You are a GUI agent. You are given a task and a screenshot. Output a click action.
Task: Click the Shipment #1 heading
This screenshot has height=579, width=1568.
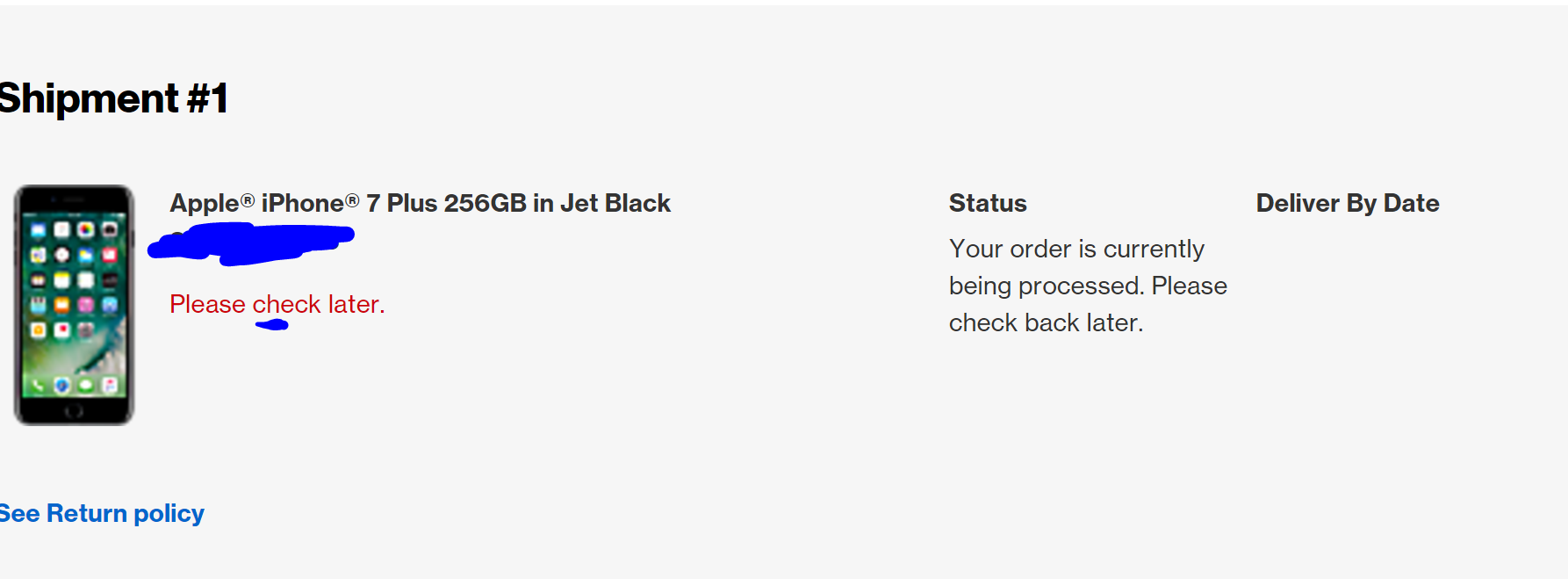(114, 98)
